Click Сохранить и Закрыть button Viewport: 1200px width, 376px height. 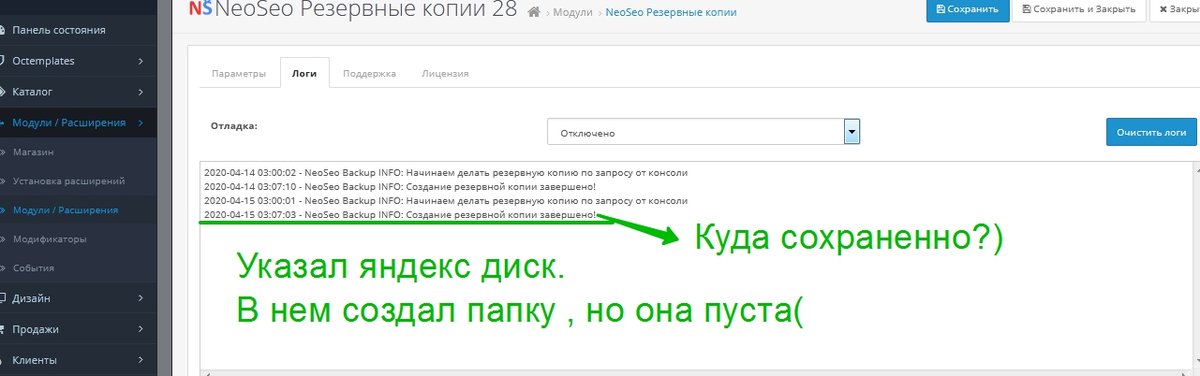(1078, 10)
